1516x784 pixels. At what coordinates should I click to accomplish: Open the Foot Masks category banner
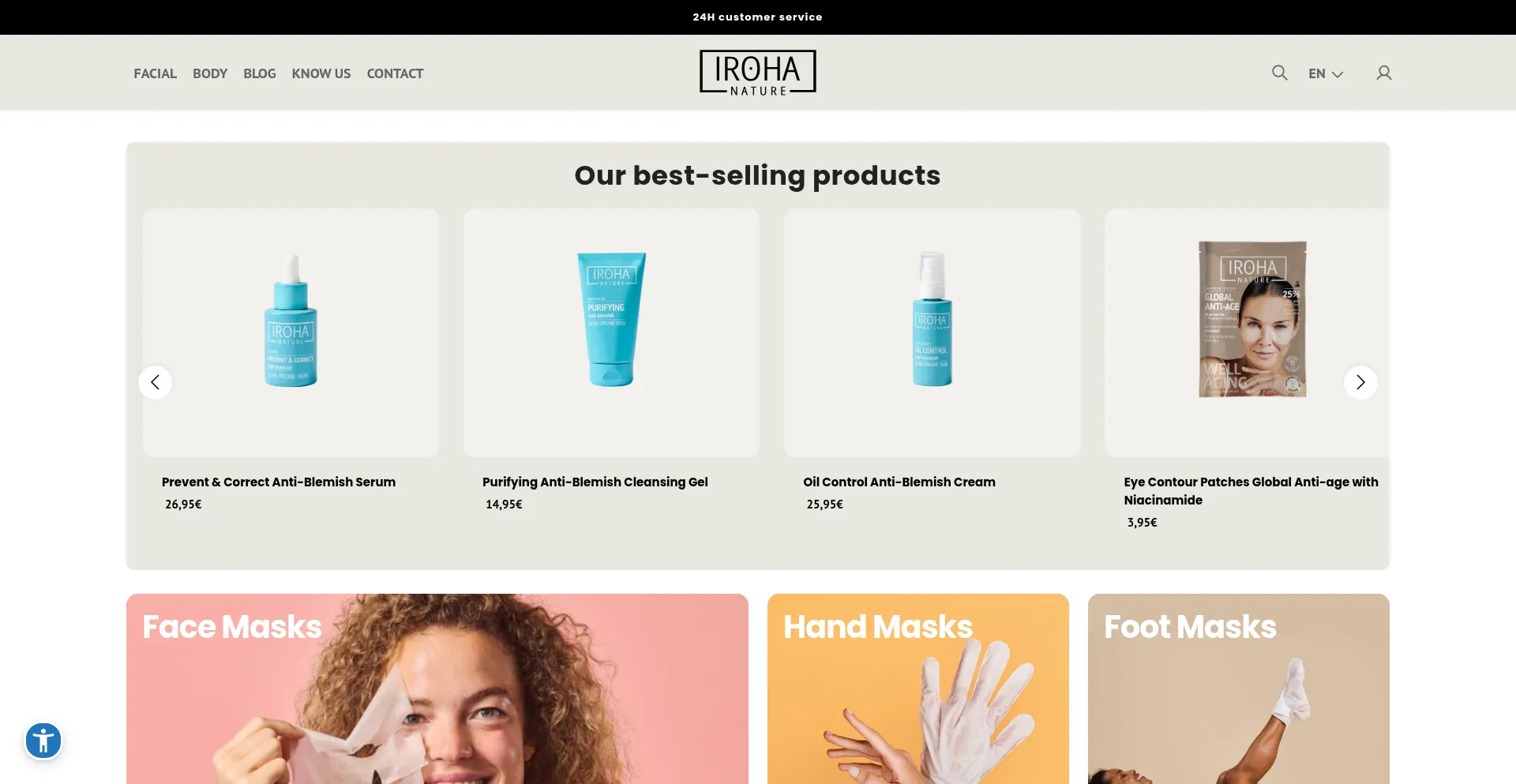pos(1239,688)
